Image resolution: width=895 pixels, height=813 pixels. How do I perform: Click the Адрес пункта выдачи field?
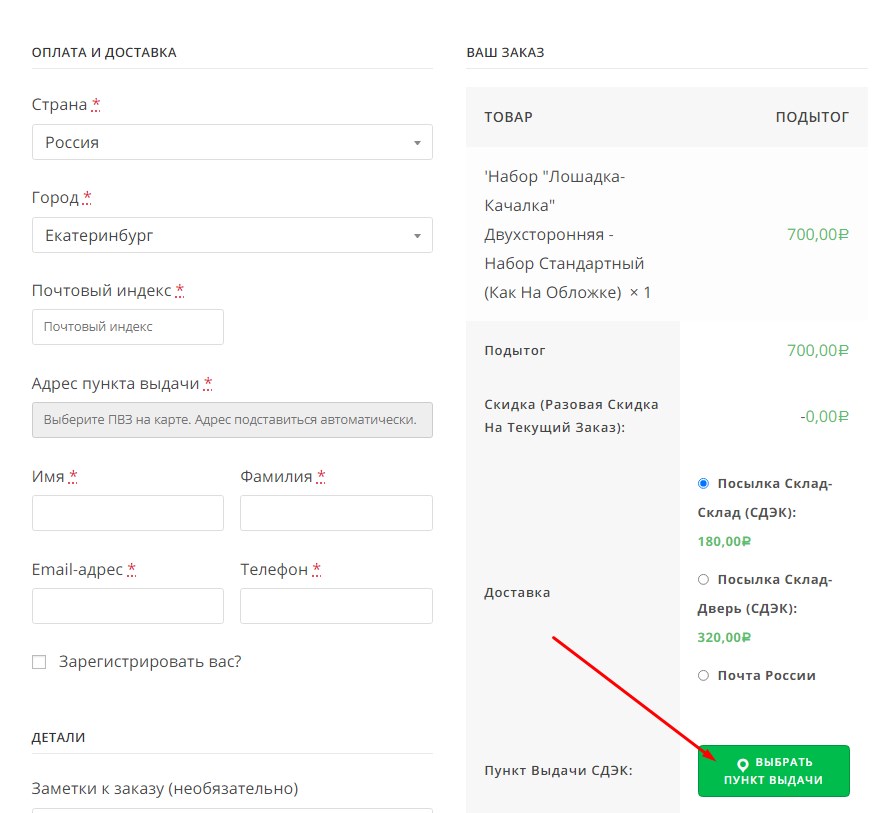(232, 420)
